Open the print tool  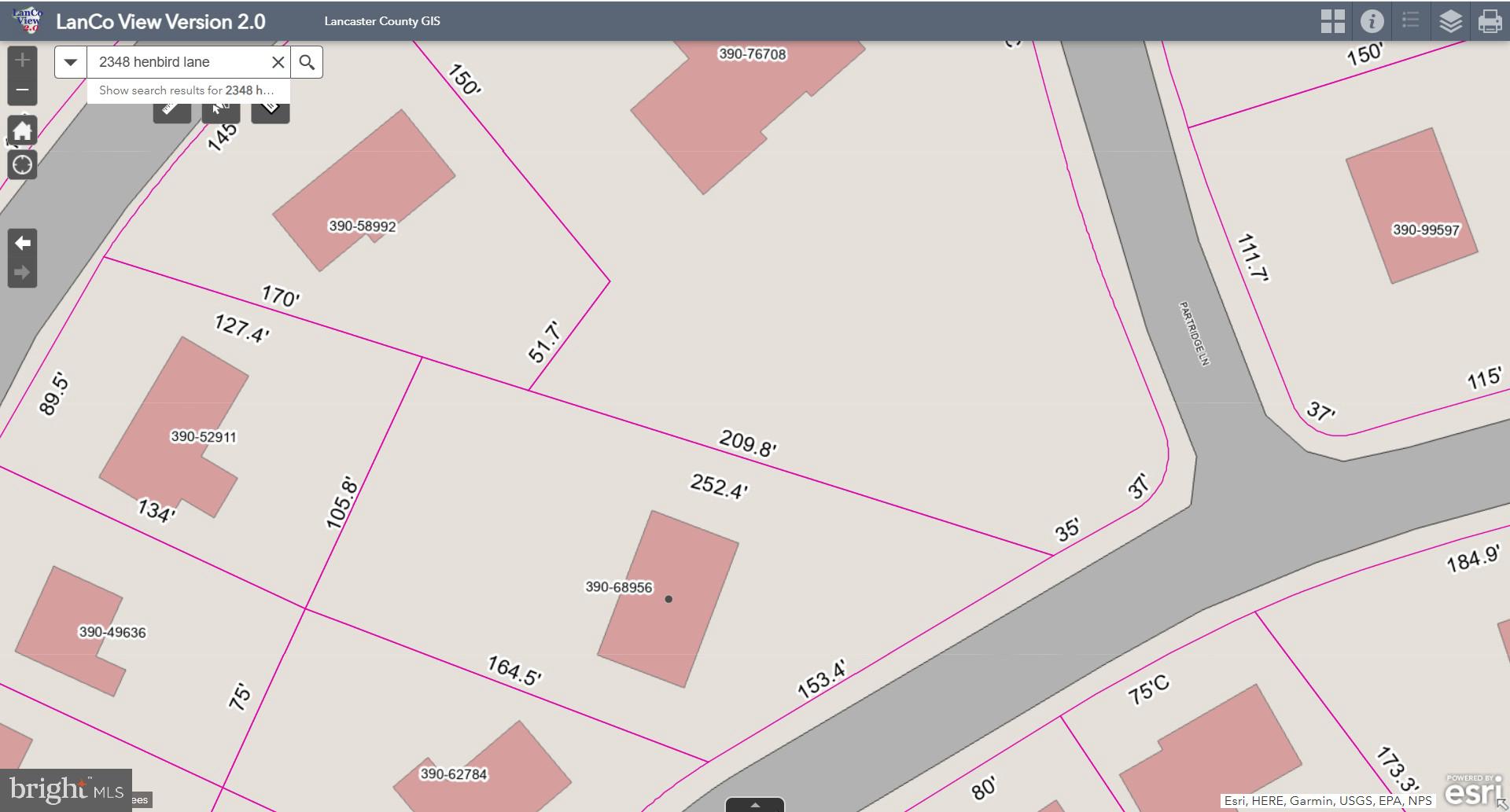[1490, 21]
